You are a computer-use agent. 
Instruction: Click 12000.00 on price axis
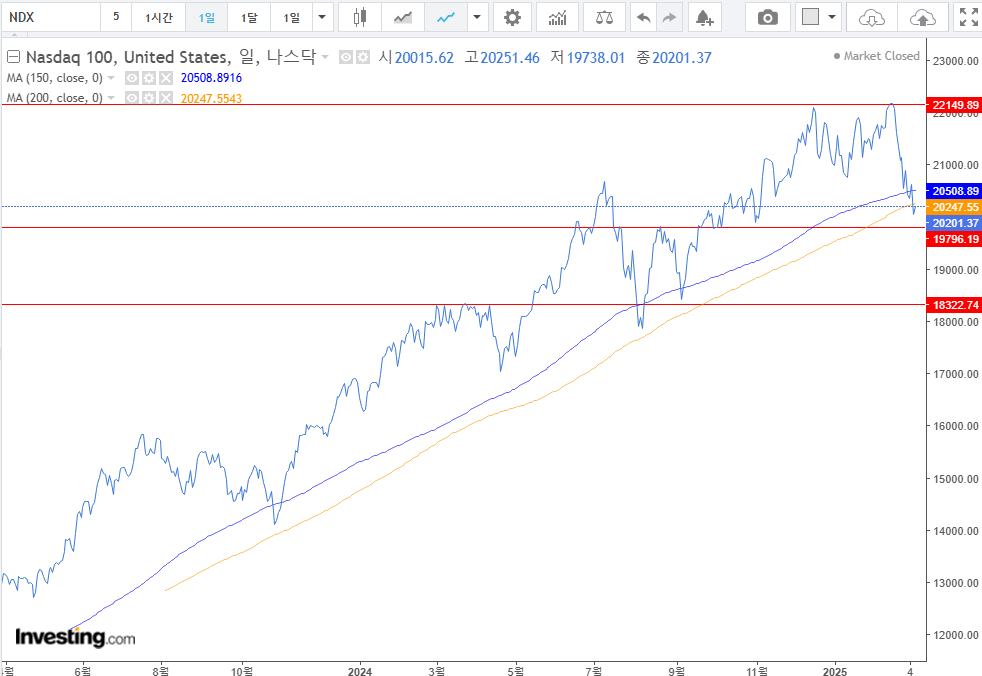click(956, 635)
